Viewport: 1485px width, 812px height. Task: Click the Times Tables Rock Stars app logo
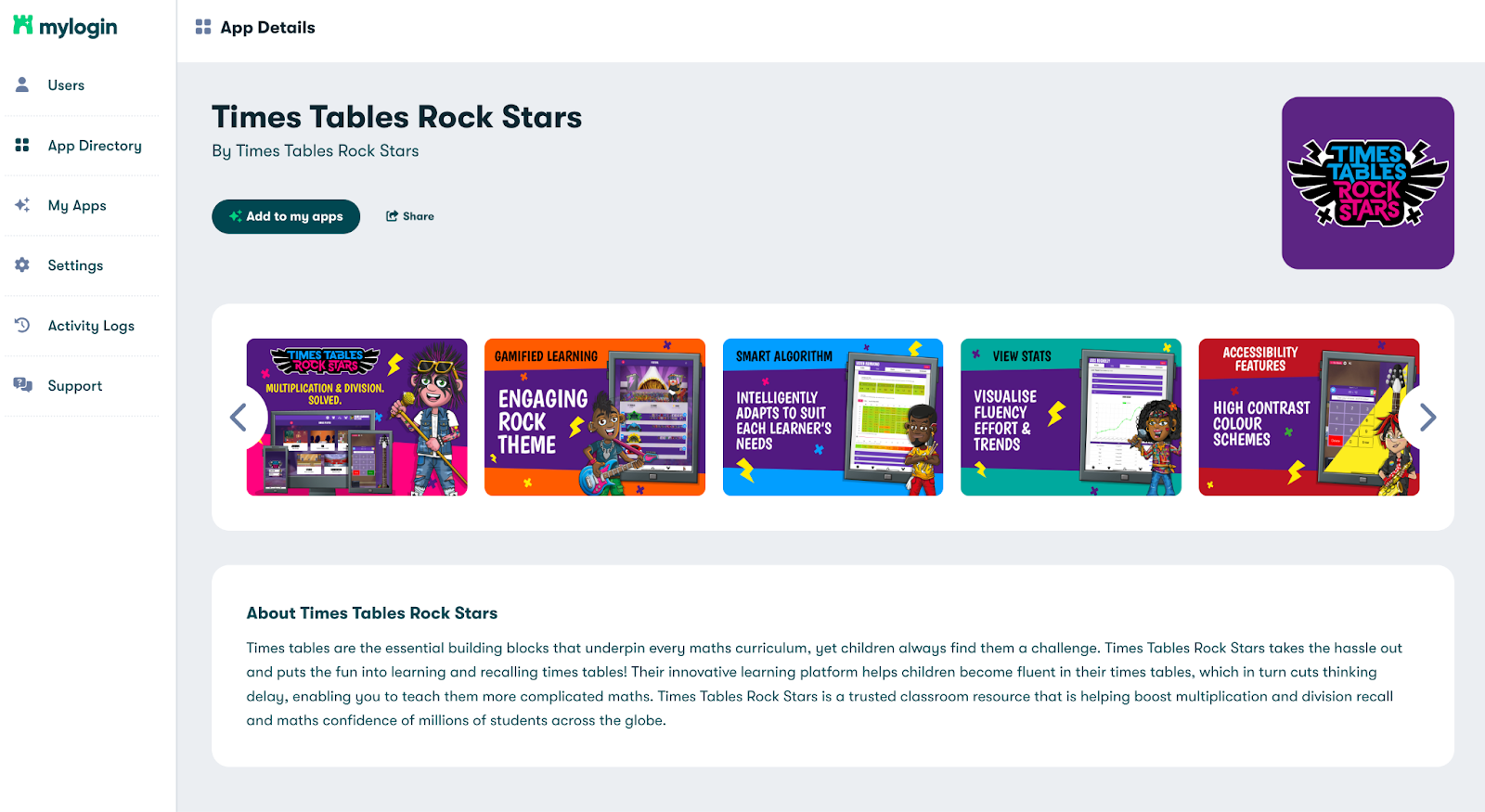(x=1367, y=183)
